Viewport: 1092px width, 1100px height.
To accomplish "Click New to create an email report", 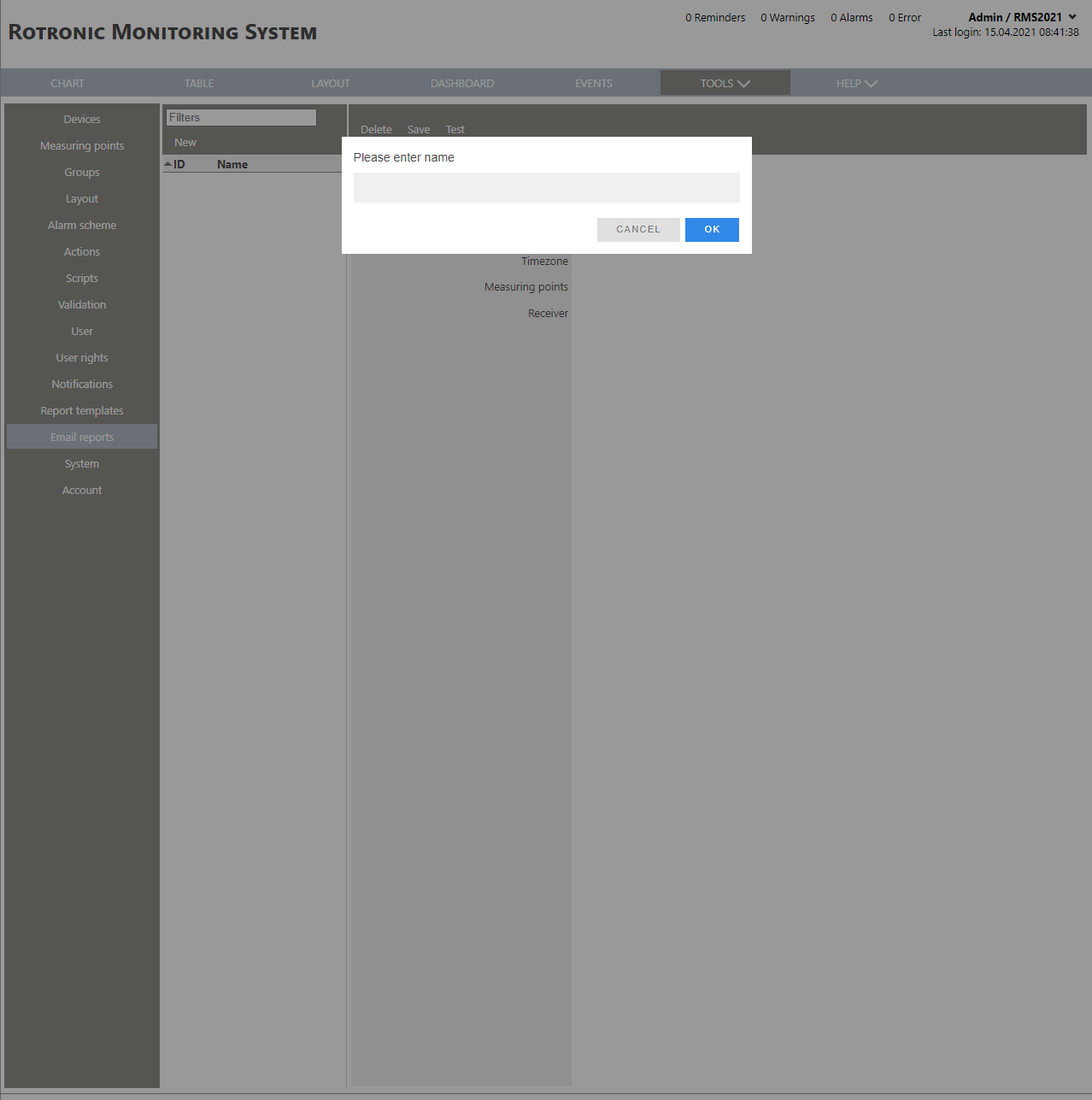I will pos(185,142).
